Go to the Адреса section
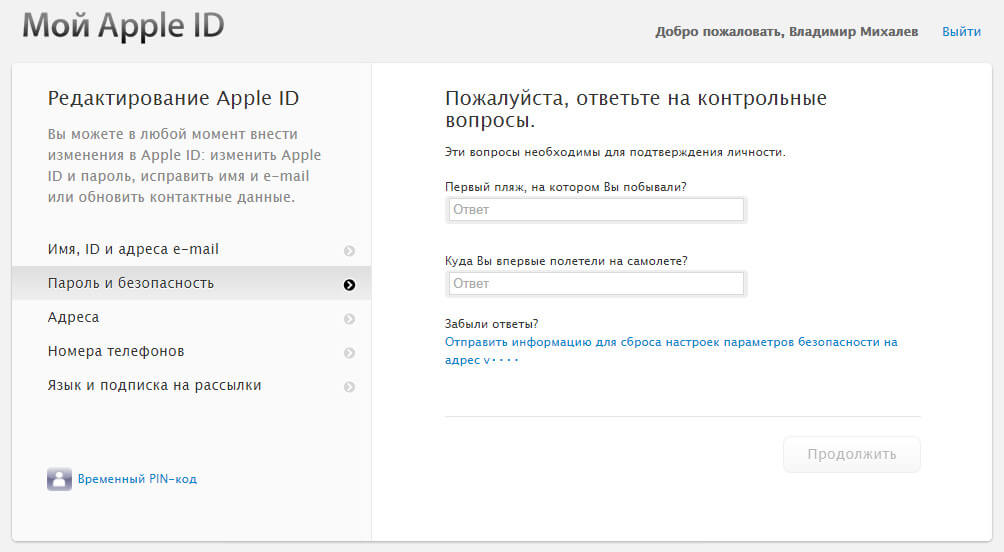This screenshot has width=1004, height=552. (x=74, y=317)
